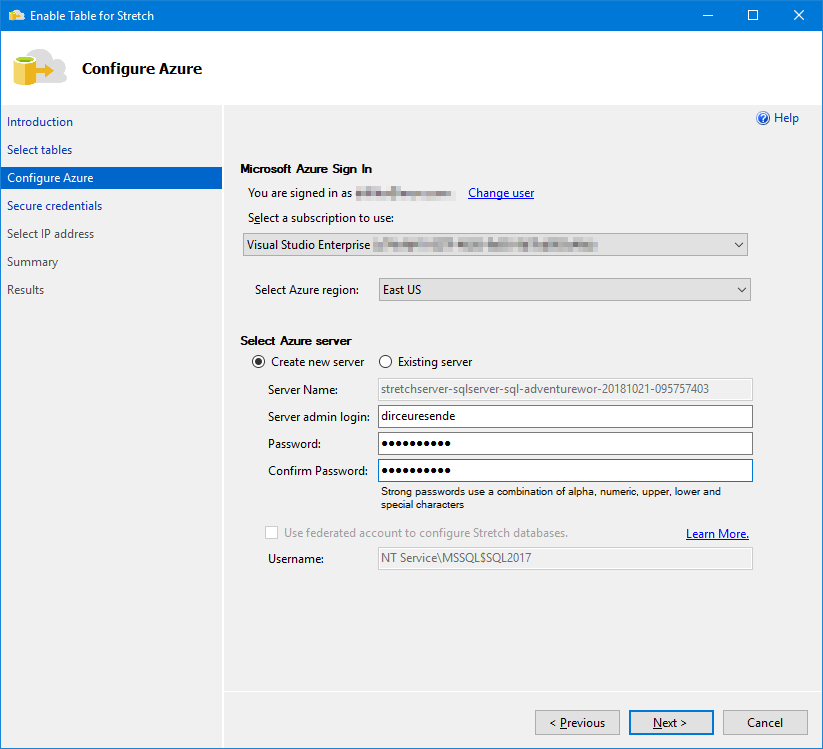This screenshot has width=823, height=749.
Task: Click the 'Select Azure server' heading
Action: click(x=296, y=341)
